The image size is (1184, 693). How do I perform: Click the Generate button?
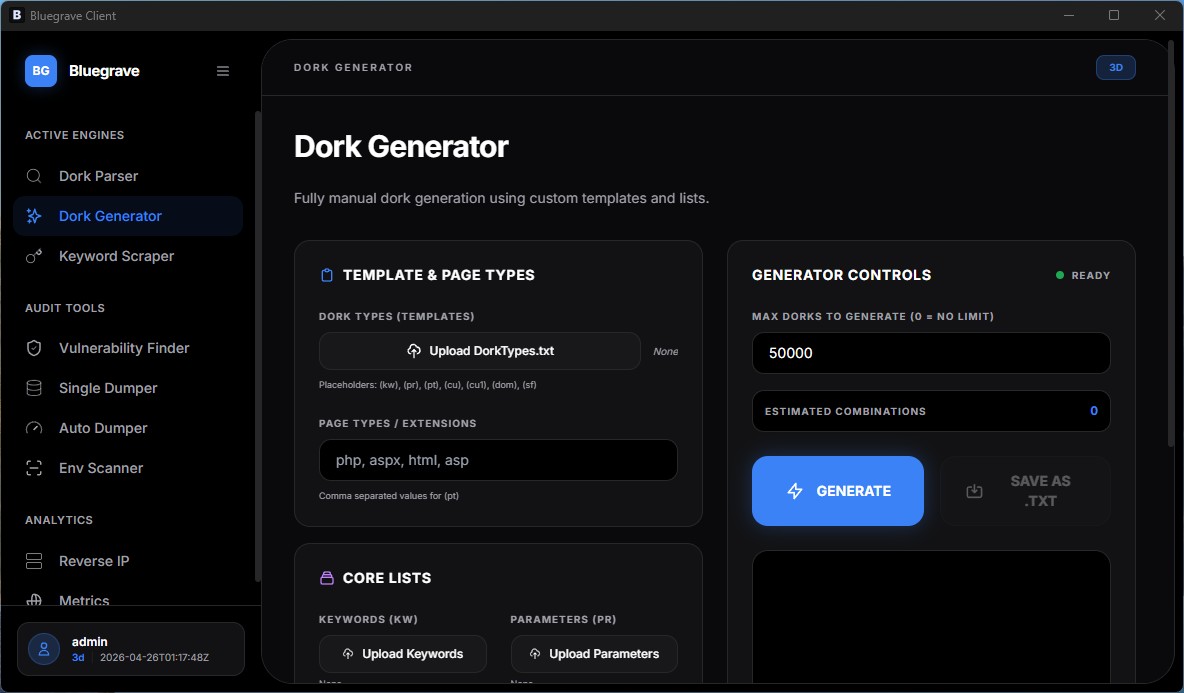[x=837, y=491]
